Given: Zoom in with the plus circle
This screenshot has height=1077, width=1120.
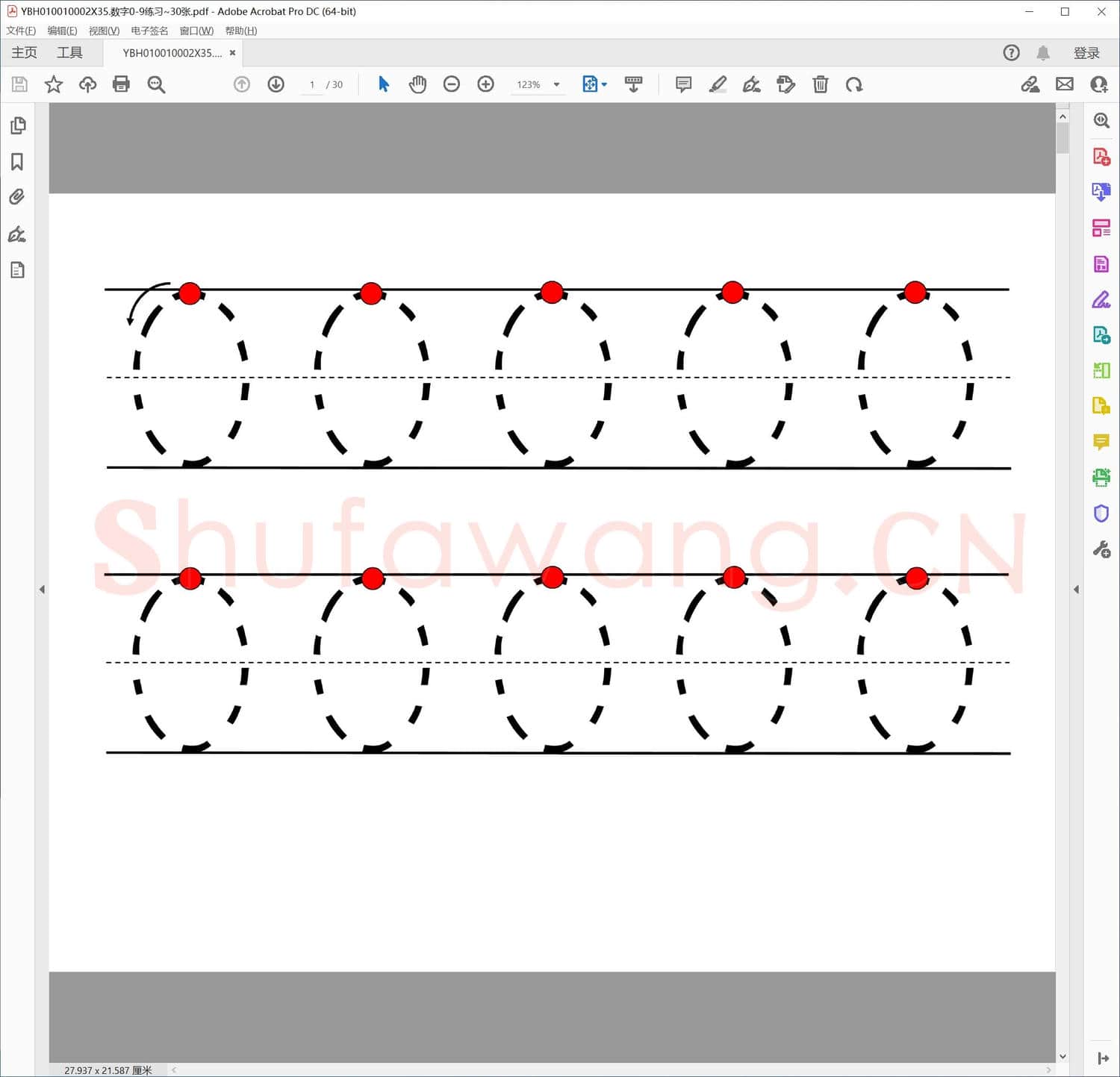Looking at the screenshot, I should point(485,84).
